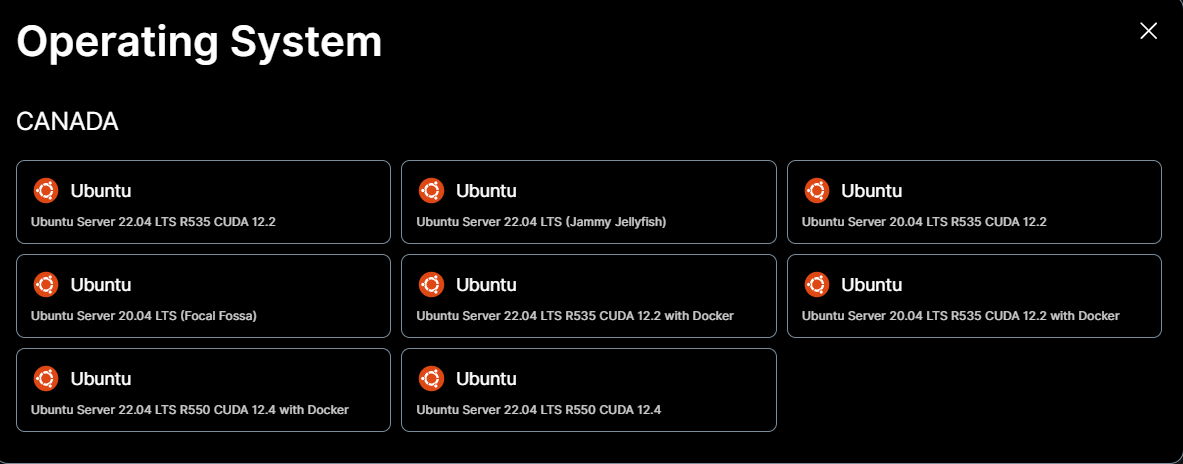Click Ubuntu logo on 22.04 R550 with Docker card
Viewport: 1183px width, 464px height.
click(x=46, y=378)
